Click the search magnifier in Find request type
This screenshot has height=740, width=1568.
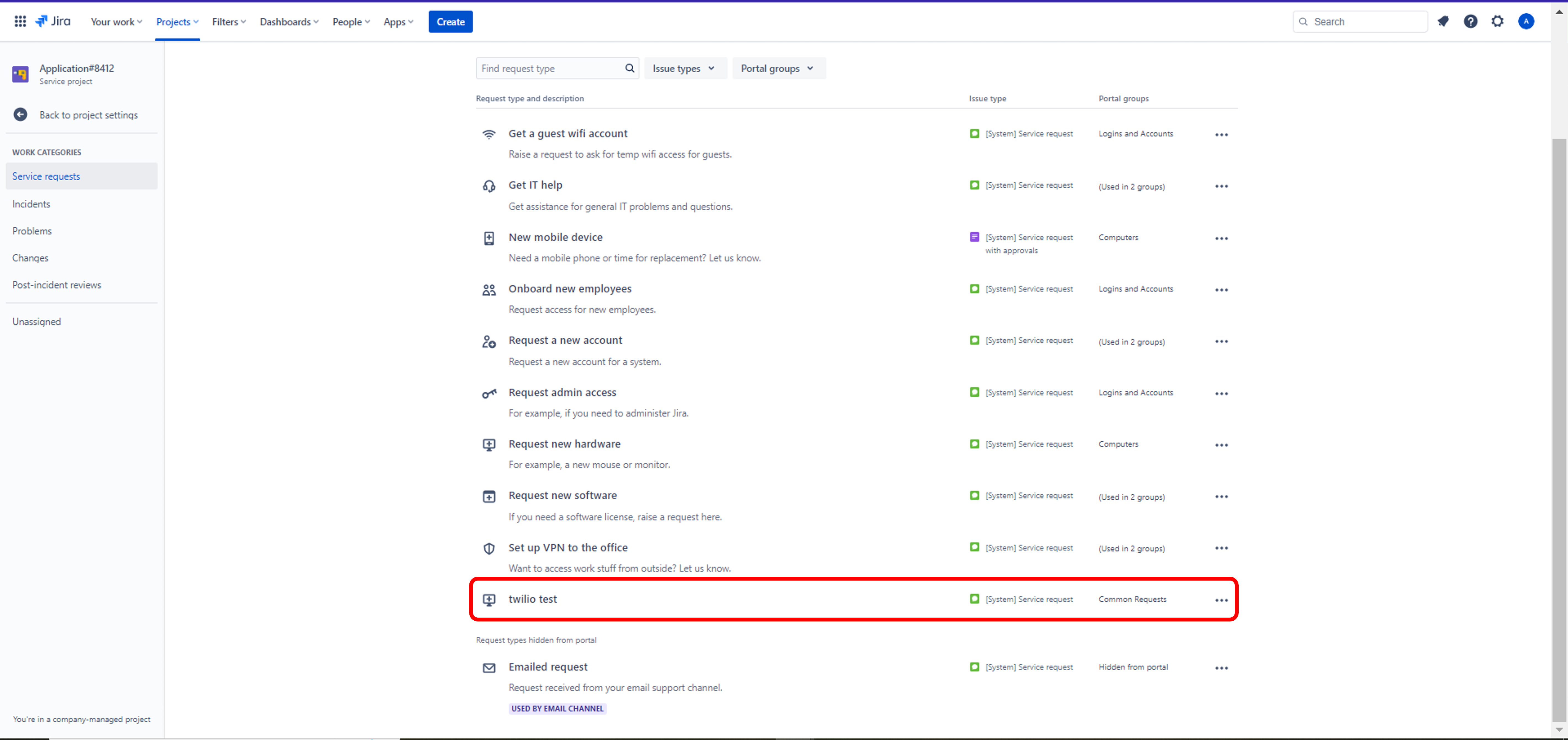pos(629,68)
